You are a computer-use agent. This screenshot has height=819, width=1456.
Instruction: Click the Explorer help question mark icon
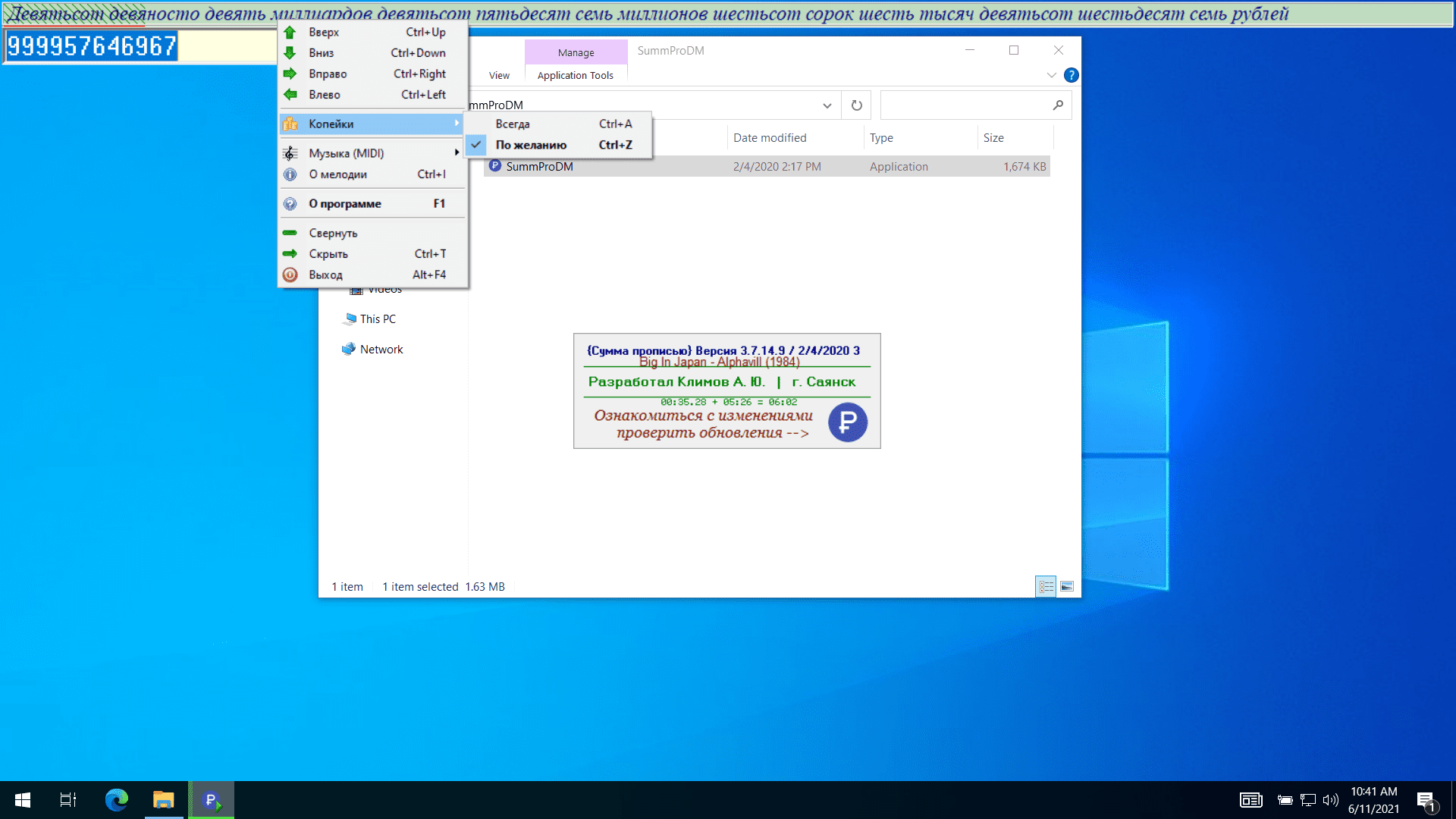point(1071,75)
